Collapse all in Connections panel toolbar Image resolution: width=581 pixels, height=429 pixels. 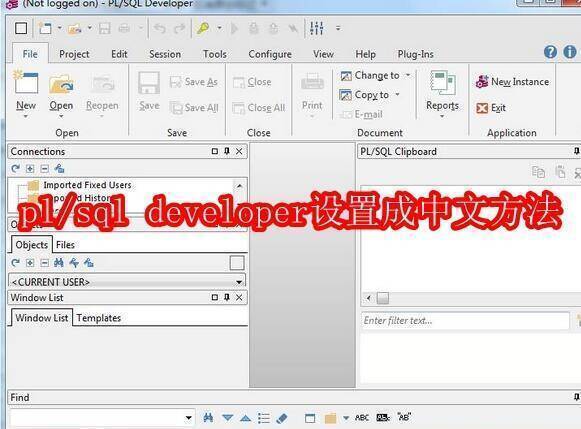(x=44, y=169)
